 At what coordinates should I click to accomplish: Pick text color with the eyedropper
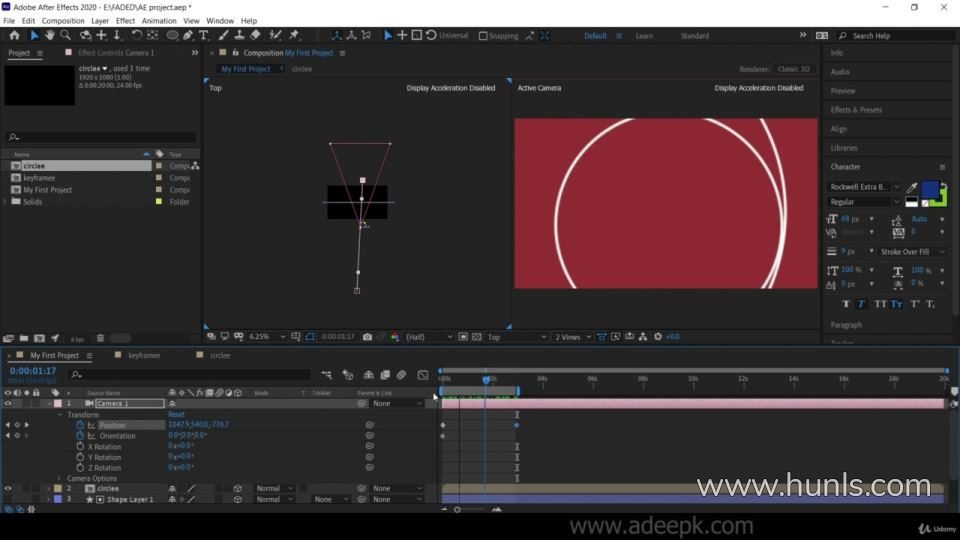click(x=911, y=187)
